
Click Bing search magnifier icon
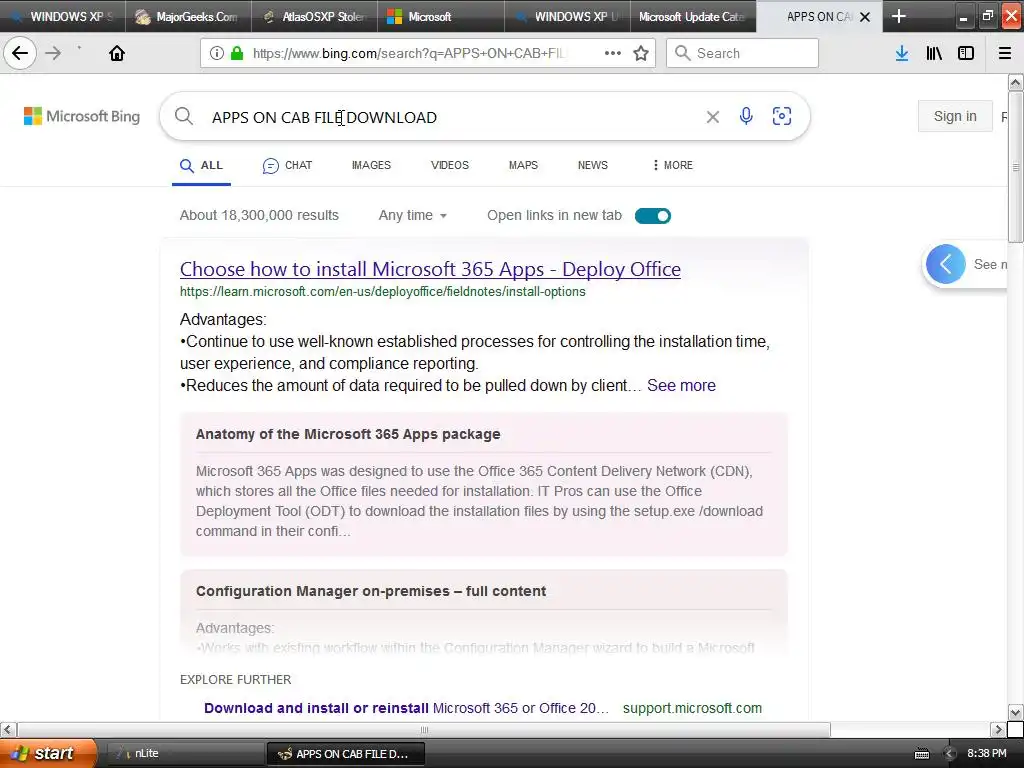[x=184, y=116]
